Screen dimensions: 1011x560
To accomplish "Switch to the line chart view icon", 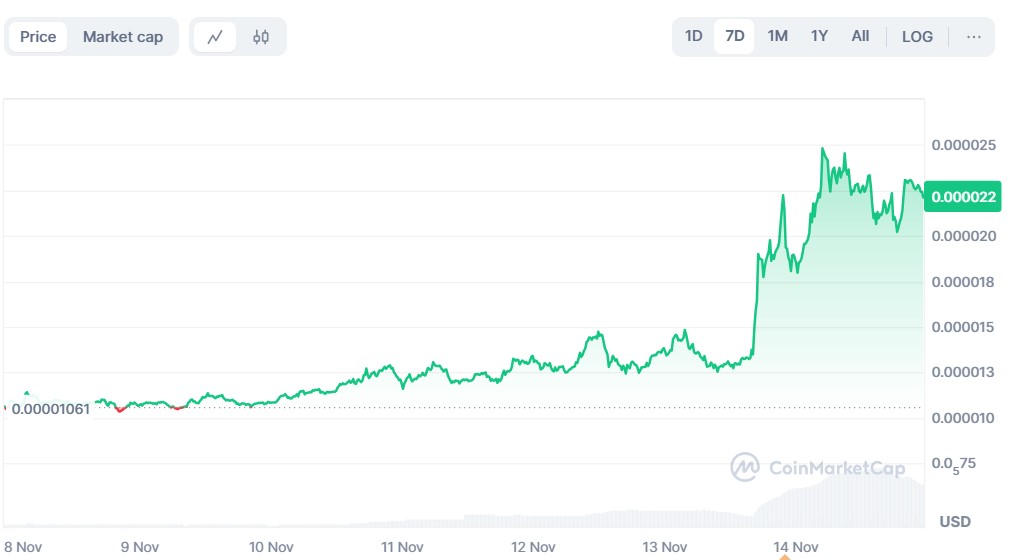I will [215, 37].
